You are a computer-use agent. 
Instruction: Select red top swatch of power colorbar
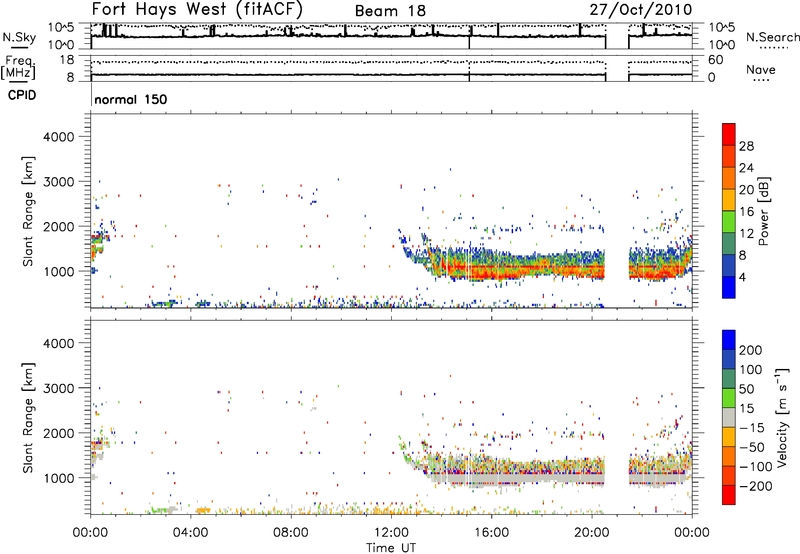(x=729, y=134)
